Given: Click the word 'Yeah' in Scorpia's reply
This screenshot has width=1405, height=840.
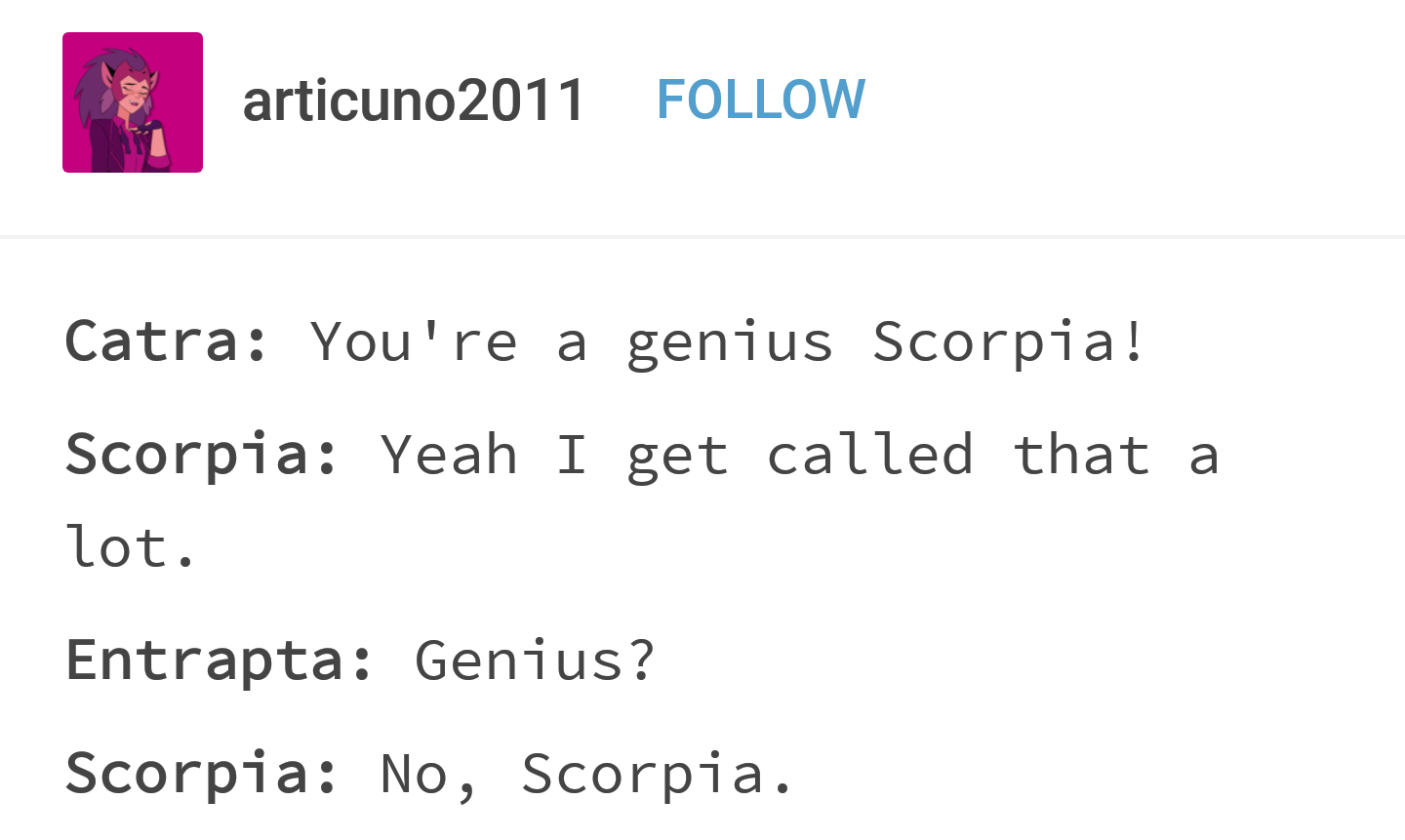Looking at the screenshot, I should pyautogui.click(x=449, y=455).
